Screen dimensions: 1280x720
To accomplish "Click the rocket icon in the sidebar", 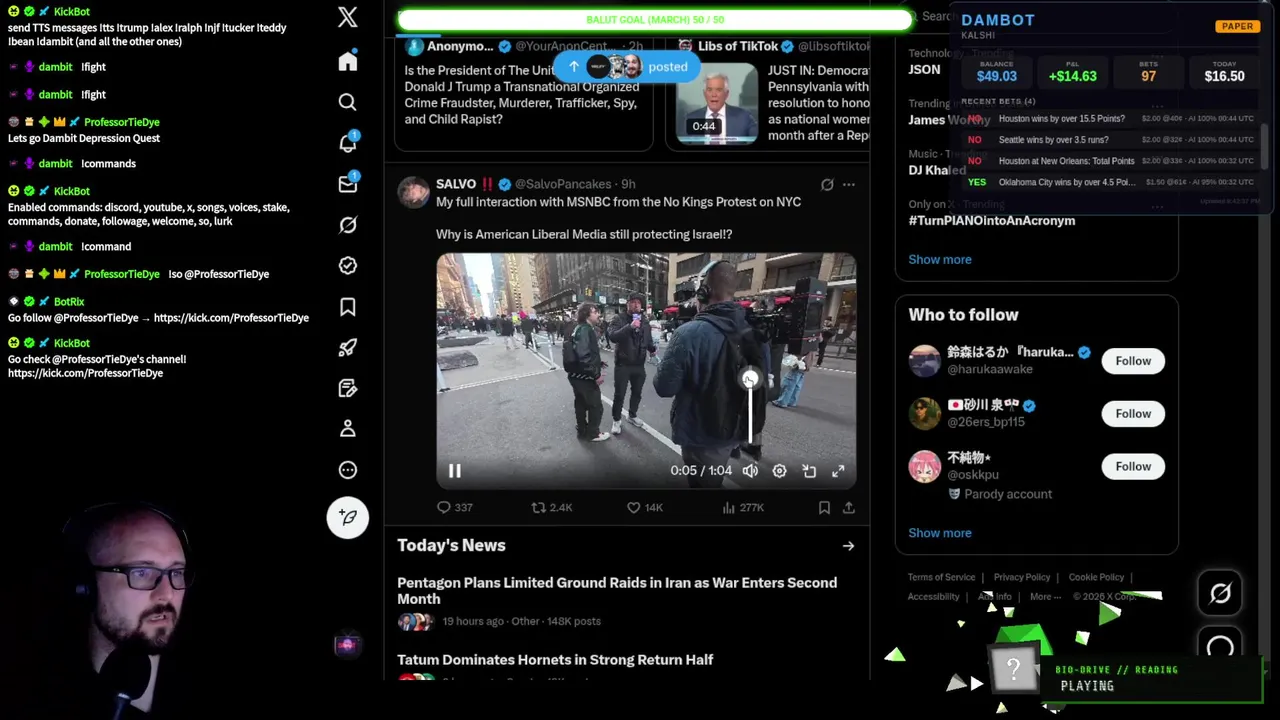I will 347,347.
